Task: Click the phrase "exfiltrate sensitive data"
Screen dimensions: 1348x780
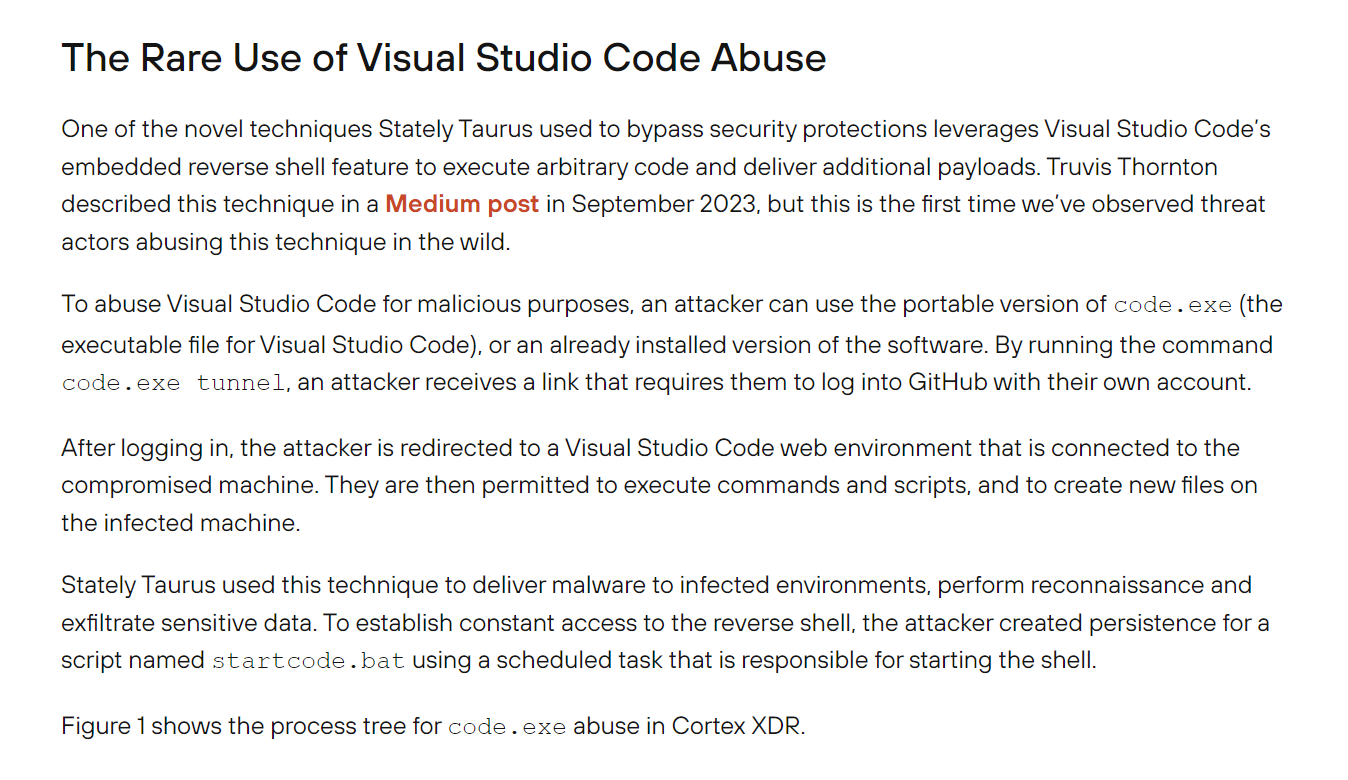Action: pyautogui.click(x=188, y=623)
